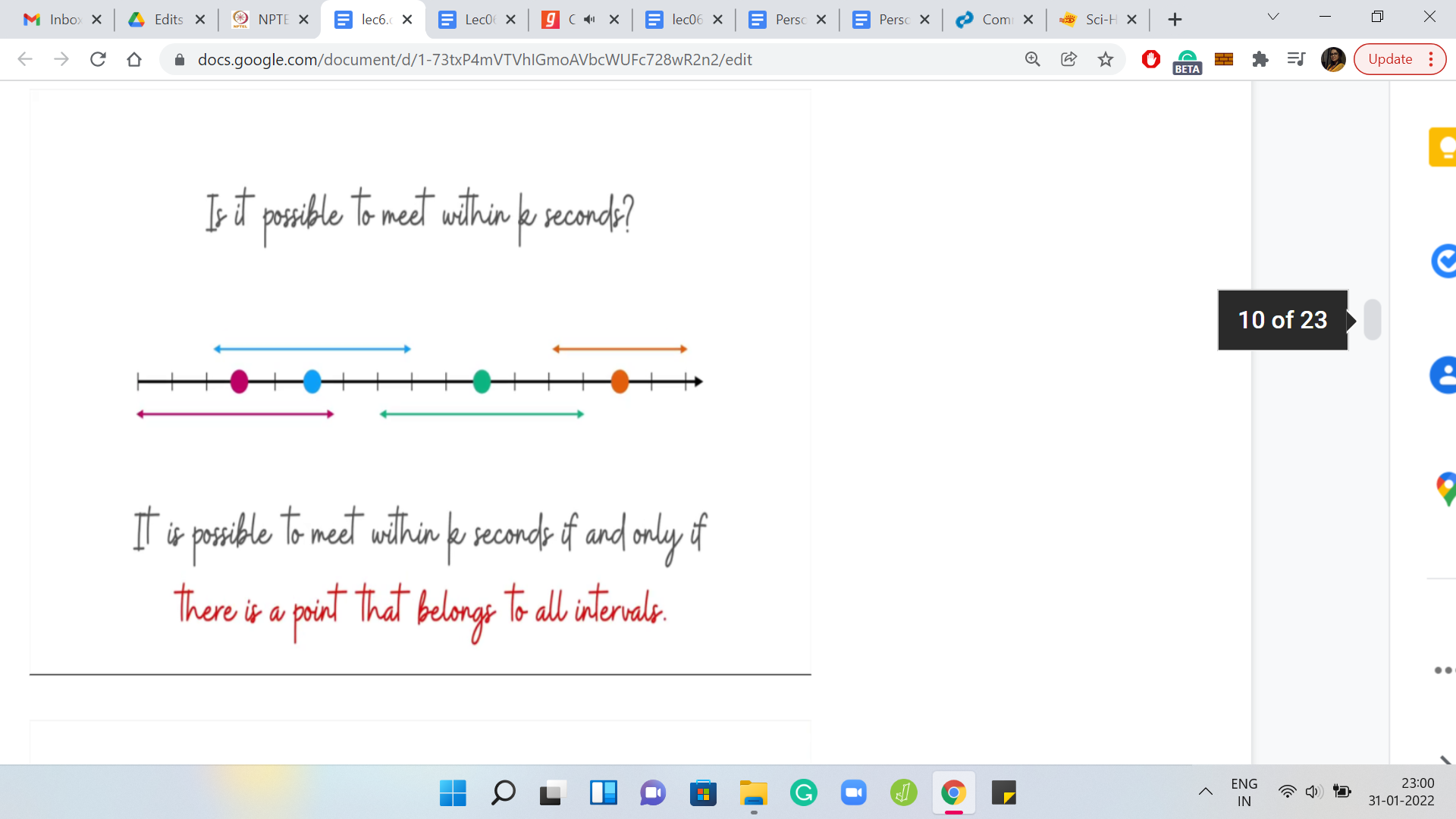
Task: Click the document vertical scrollbar thumb
Action: [x=1372, y=319]
